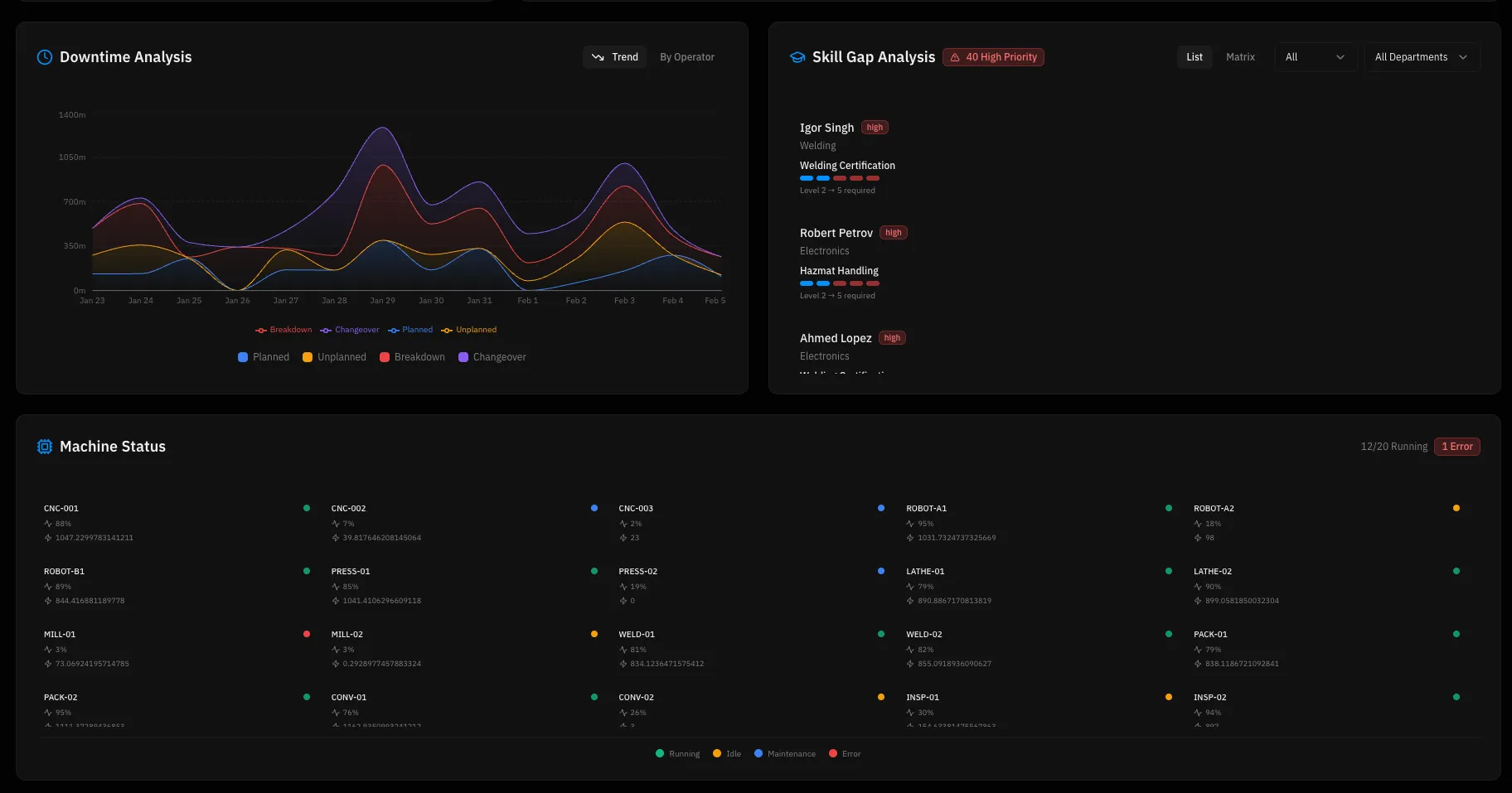The height and width of the screenshot is (793, 1512).
Task: Click the green Running legend dot
Action: pyautogui.click(x=661, y=753)
